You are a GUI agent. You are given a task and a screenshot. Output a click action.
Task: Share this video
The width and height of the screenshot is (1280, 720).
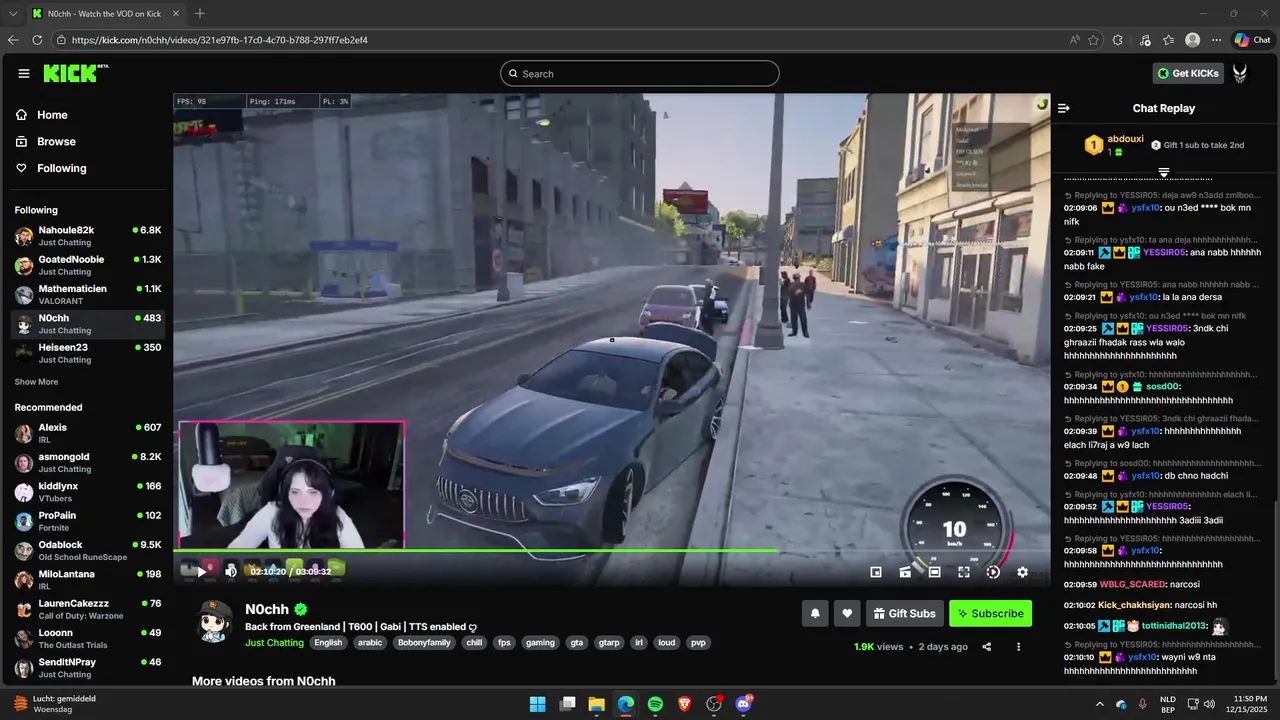987,647
